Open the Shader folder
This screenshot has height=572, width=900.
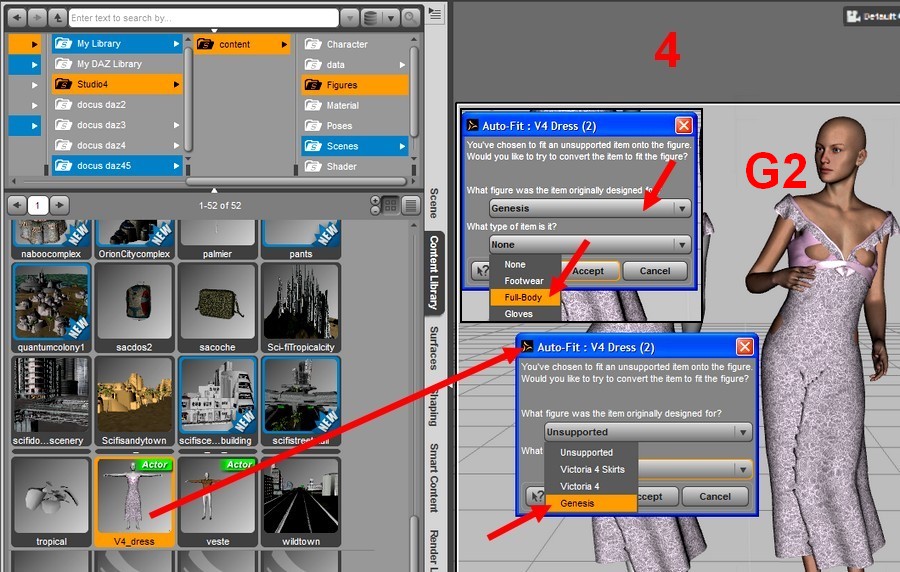point(355,166)
